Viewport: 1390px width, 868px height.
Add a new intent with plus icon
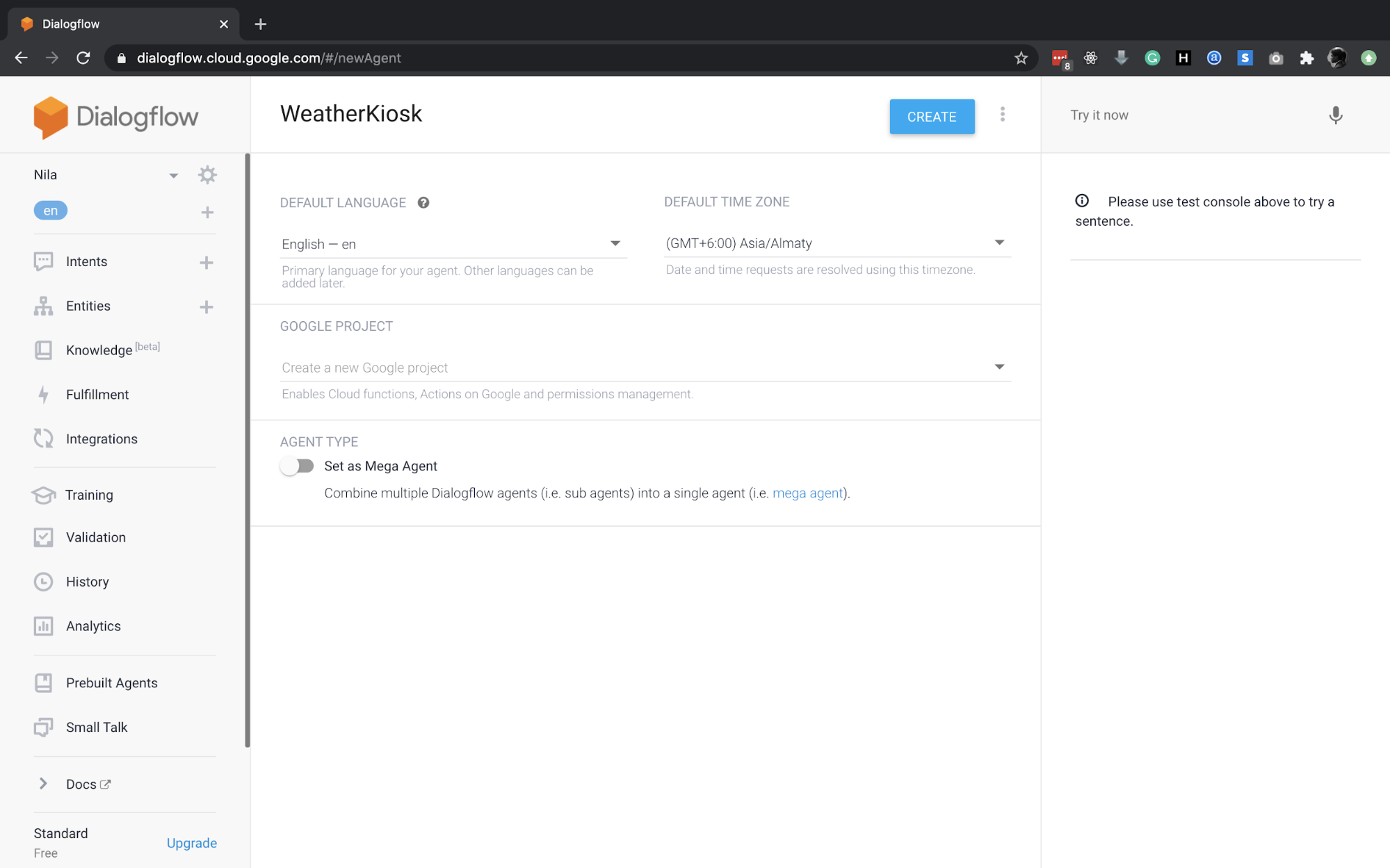click(207, 262)
